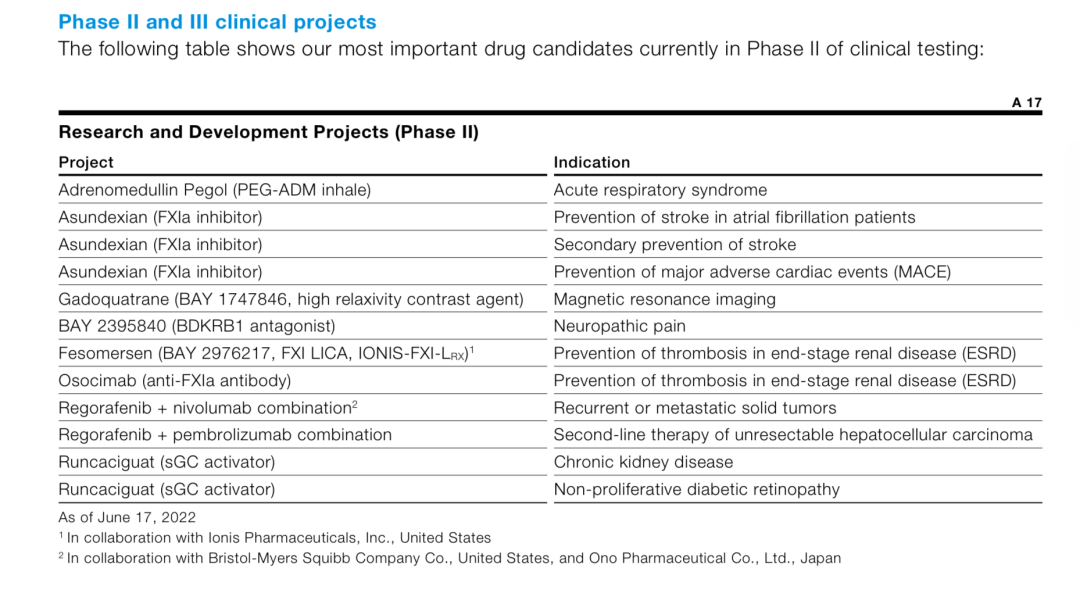Screen dimensions: 1080x593
Task: Select the Regorafenib + nivolumab combination row
Action: click(x=207, y=408)
